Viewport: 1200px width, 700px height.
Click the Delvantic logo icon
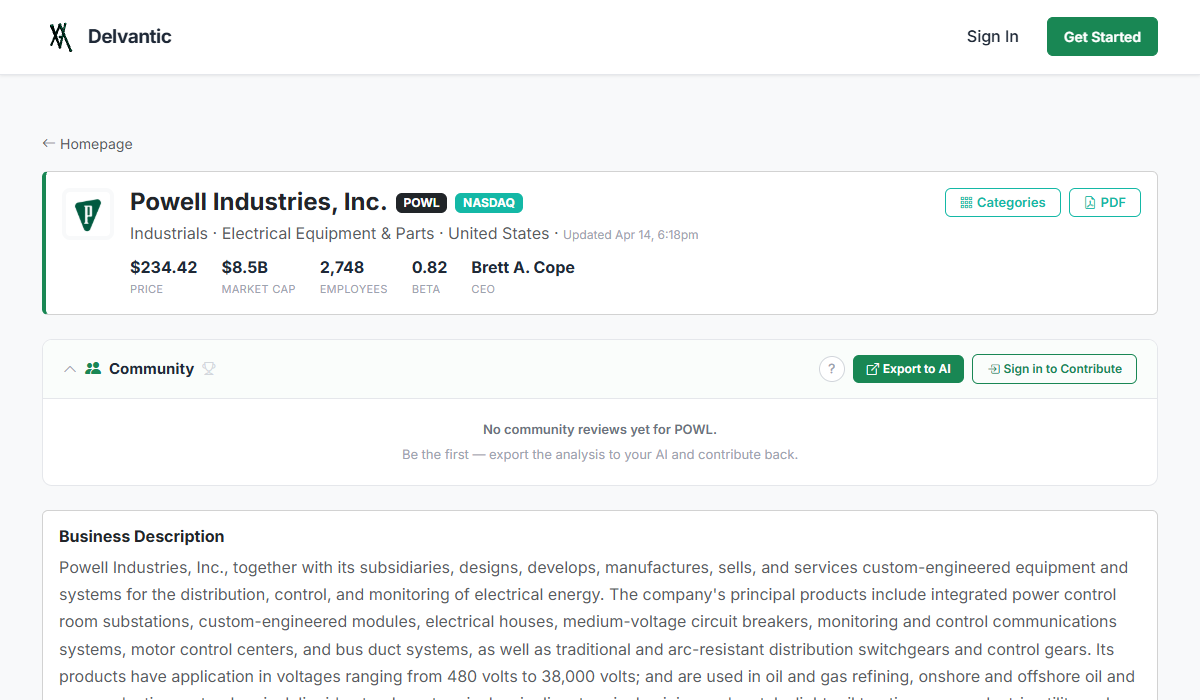61,37
